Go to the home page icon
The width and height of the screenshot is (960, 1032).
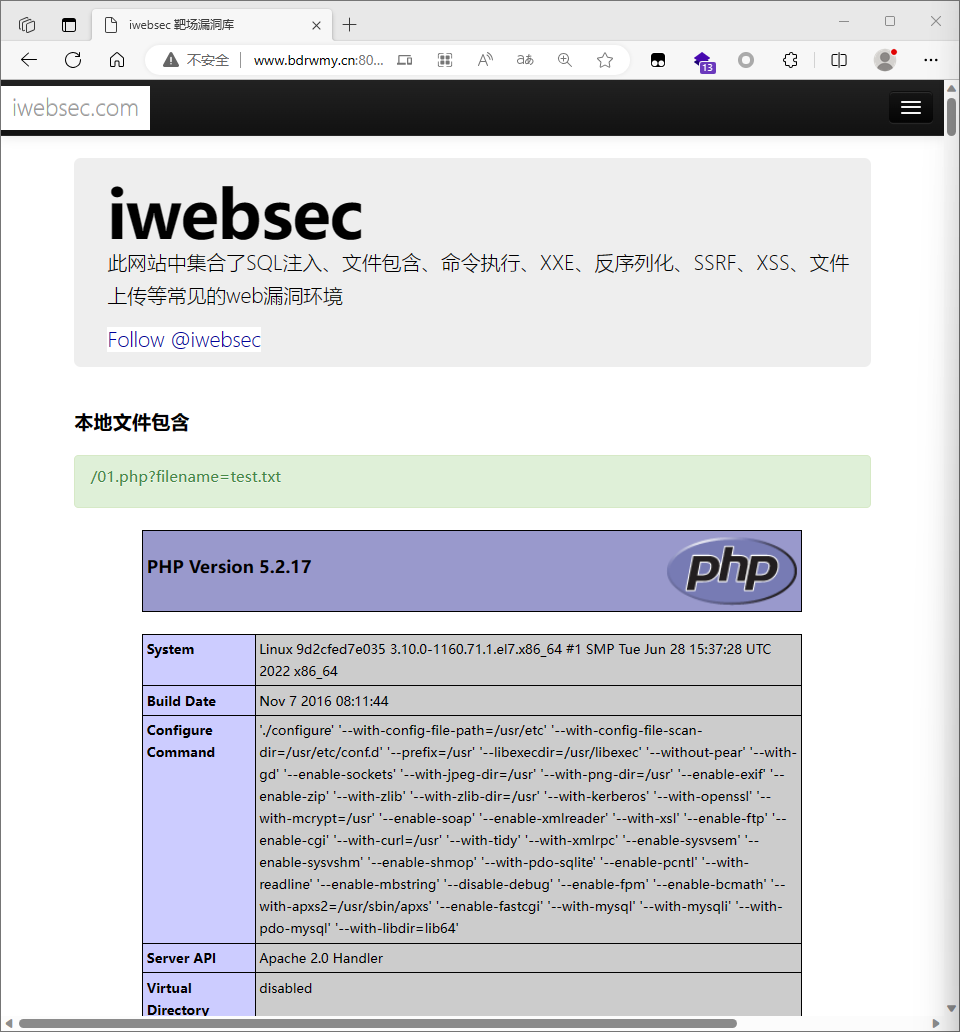click(x=117, y=60)
